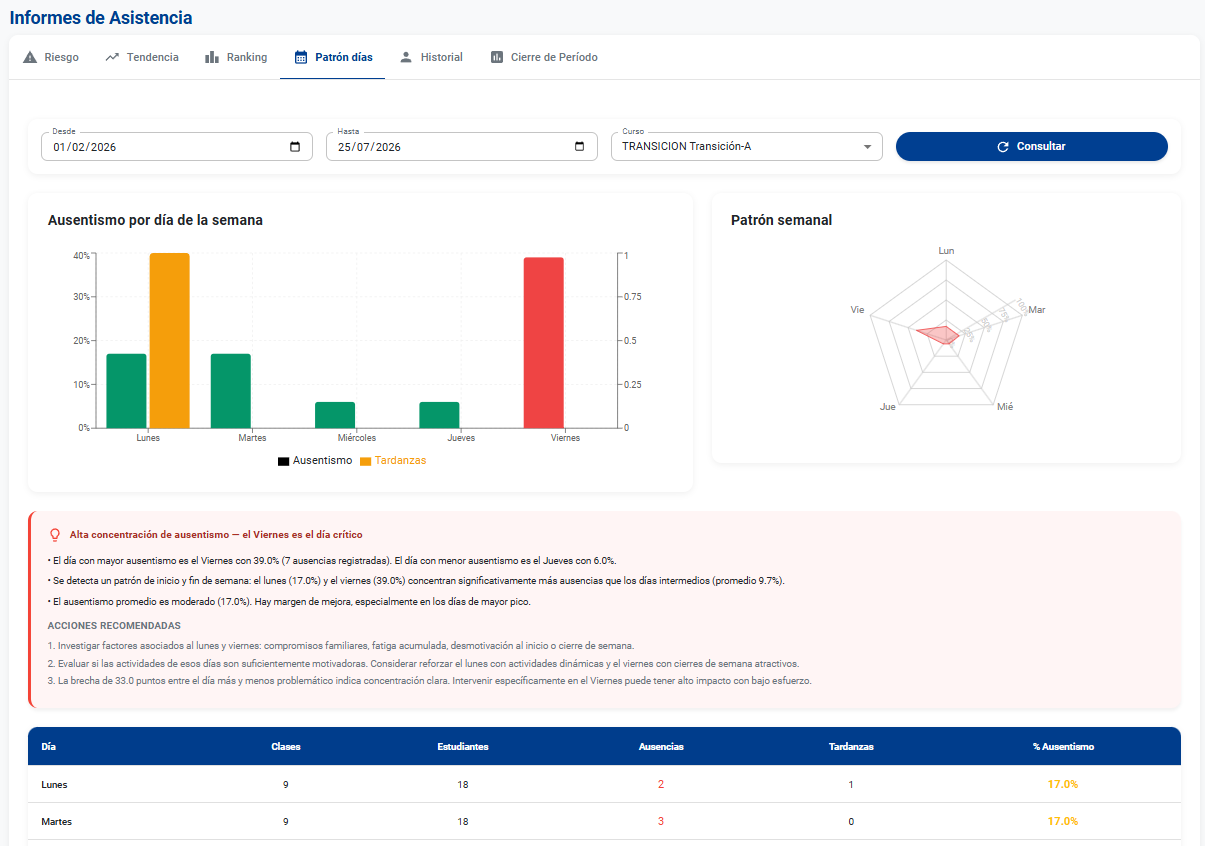Viewport: 1205px width, 846px height.
Task: Click the Riesgo warning triangle icon
Action: [30, 57]
